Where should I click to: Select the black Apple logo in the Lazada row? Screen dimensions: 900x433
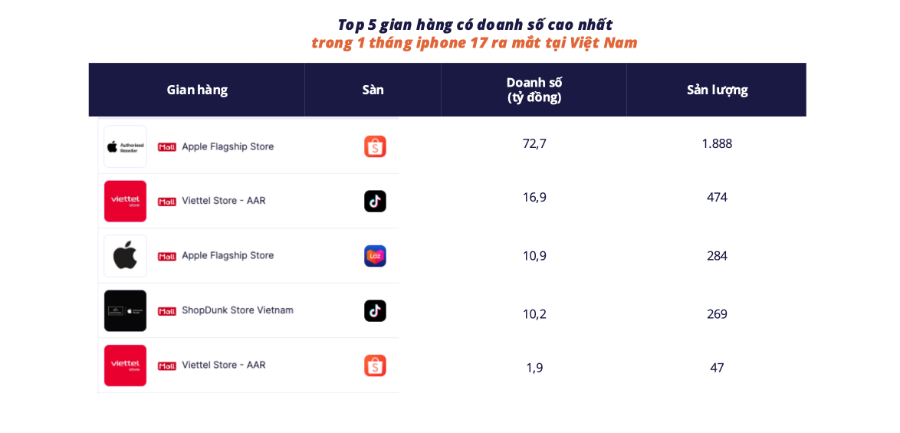click(125, 256)
